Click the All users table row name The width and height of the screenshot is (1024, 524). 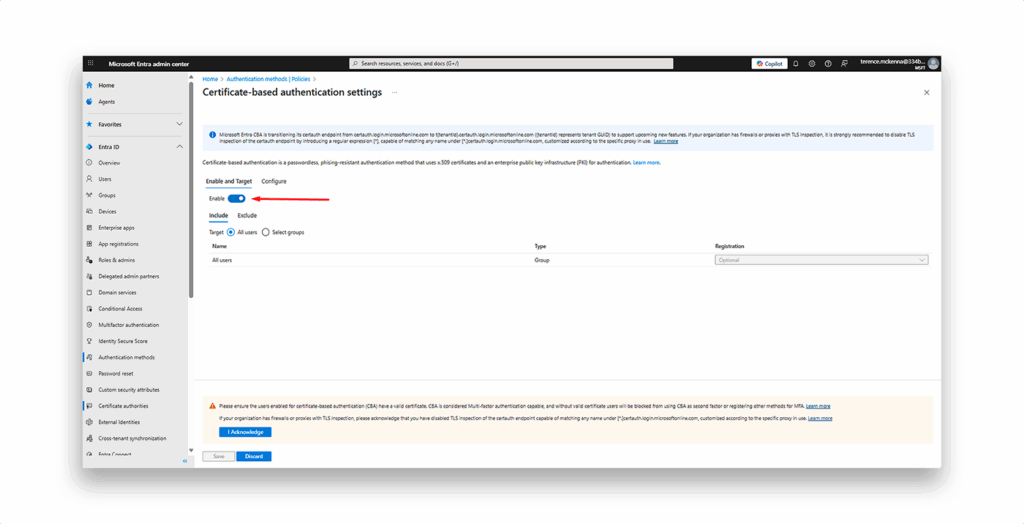click(x=222, y=260)
